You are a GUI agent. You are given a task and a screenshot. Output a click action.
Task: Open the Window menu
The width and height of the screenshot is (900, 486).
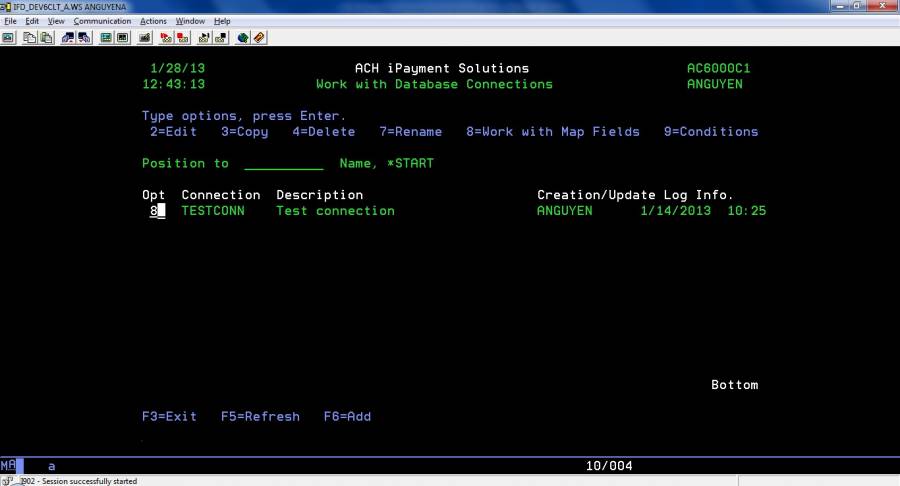pyautogui.click(x=189, y=21)
